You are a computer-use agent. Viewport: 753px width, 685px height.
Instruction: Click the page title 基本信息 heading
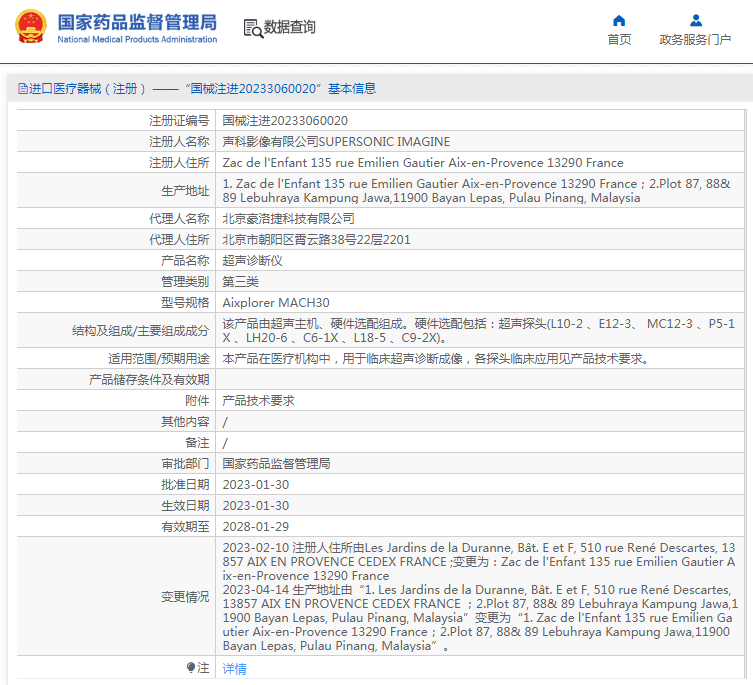coord(352,88)
